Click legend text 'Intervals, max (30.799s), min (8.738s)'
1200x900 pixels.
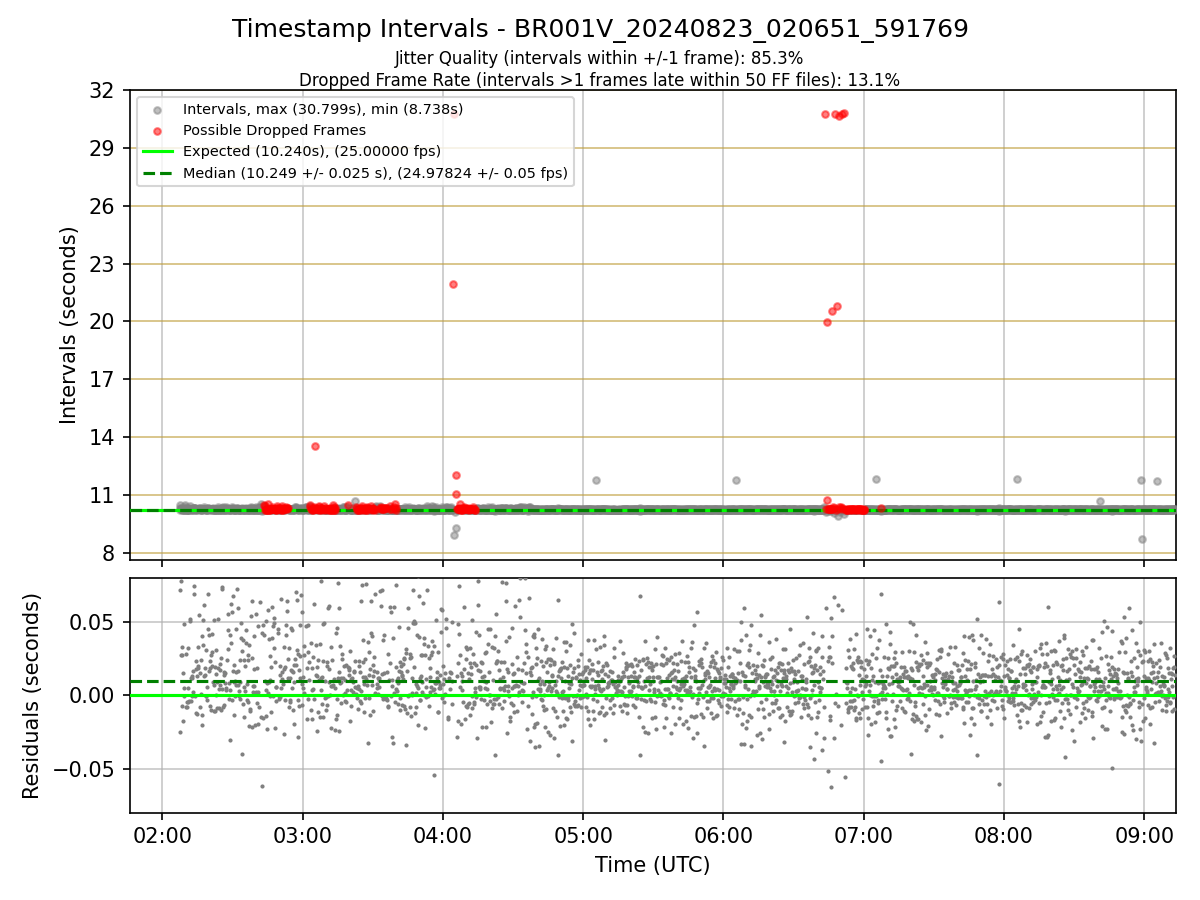[323, 109]
